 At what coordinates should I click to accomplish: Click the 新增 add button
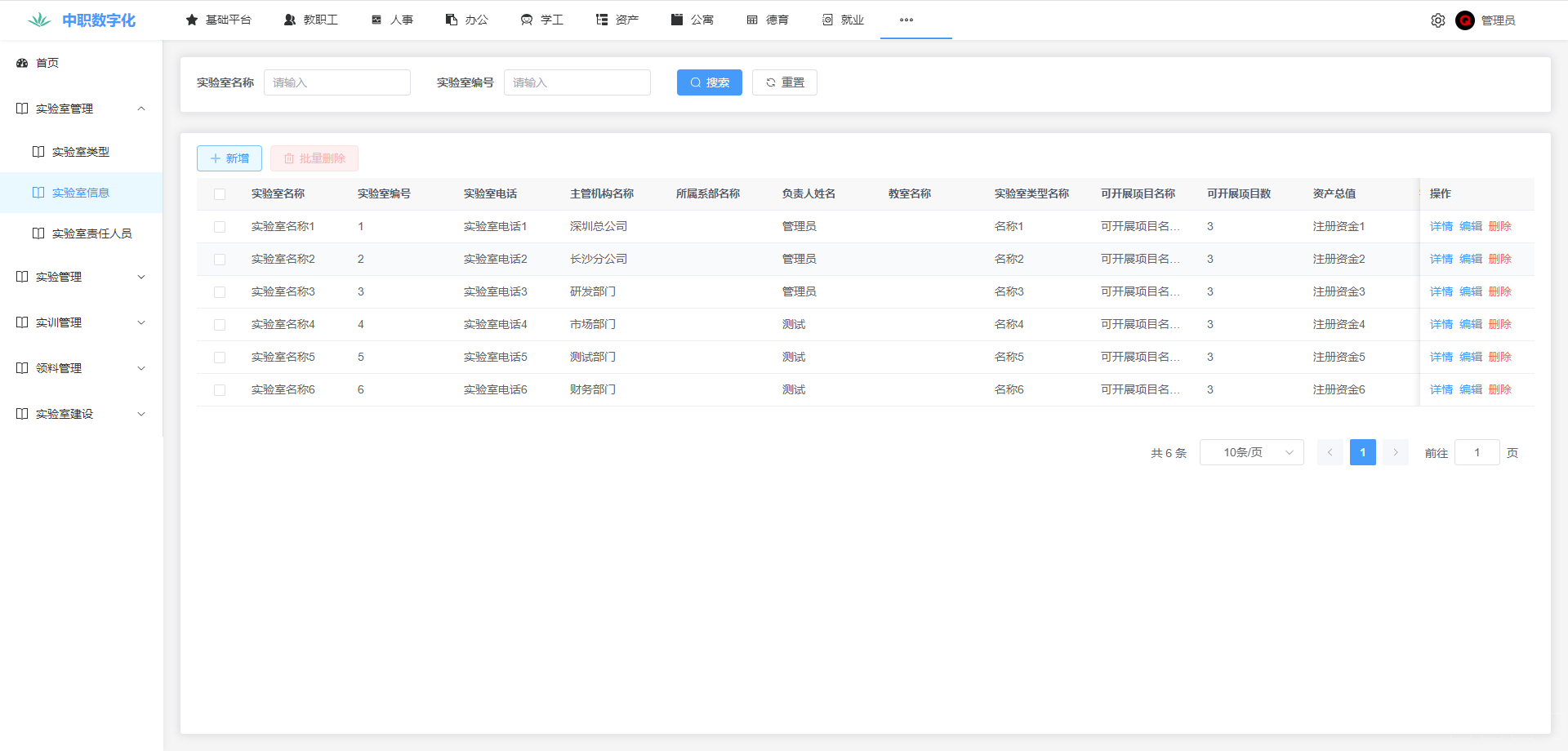229,158
